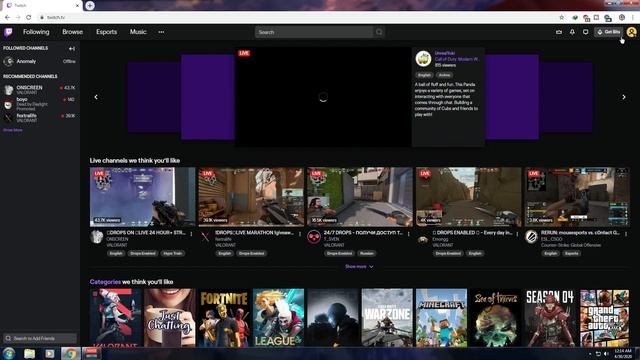This screenshot has height=360, width=640.
Task: Open followed channel Anomaly
Action: click(40, 61)
